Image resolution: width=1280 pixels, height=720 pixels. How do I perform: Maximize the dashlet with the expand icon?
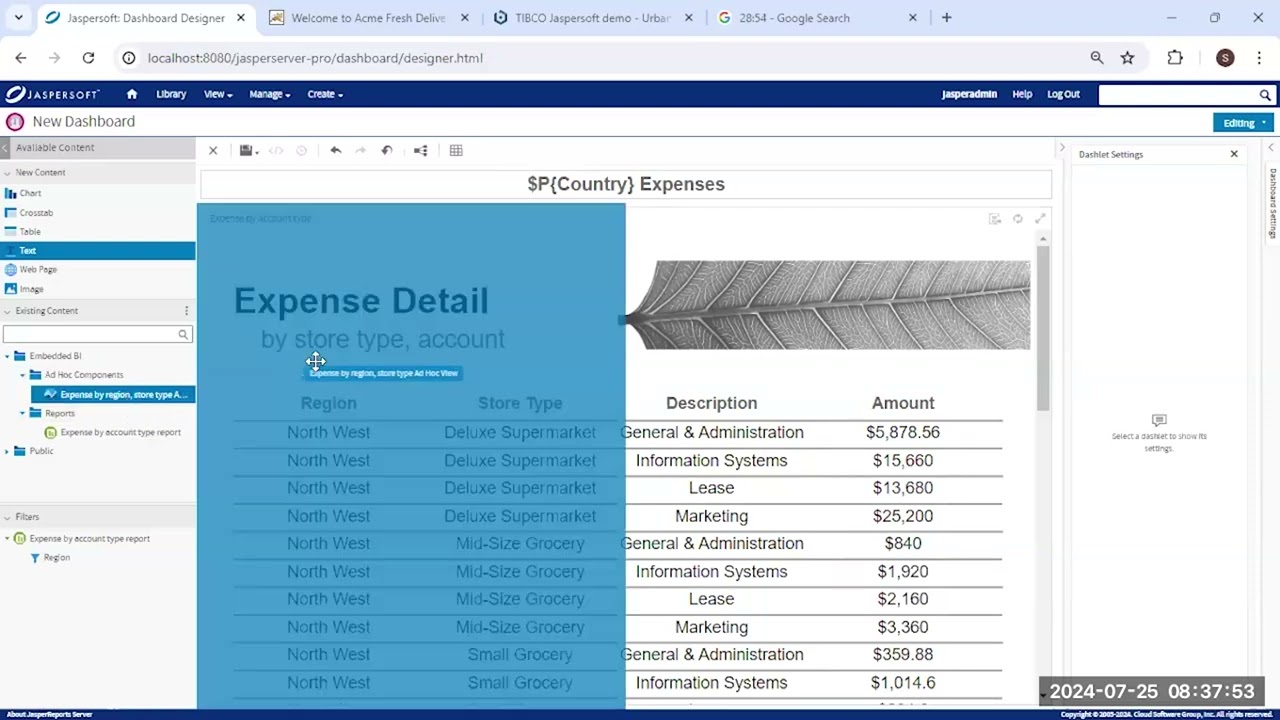tap(1040, 218)
